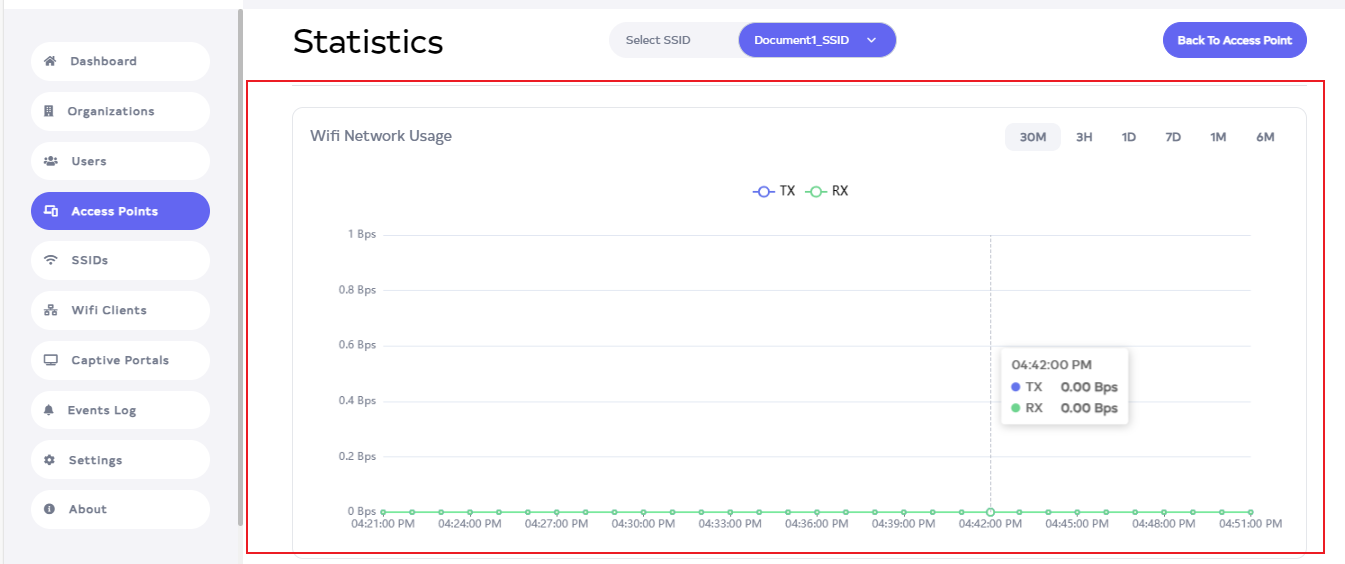Viewport: 1345px width, 564px height.
Task: Select the 30M time range
Action: tap(1032, 137)
